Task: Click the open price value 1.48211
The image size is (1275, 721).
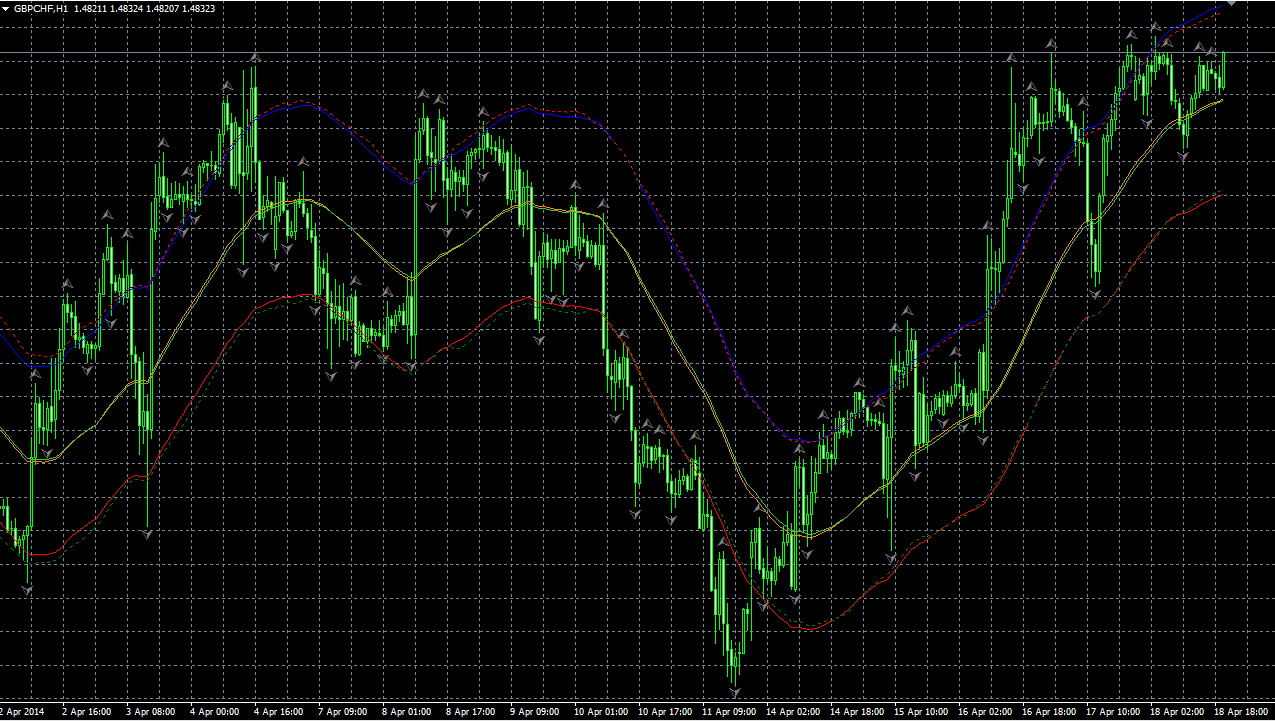Action: pos(90,8)
